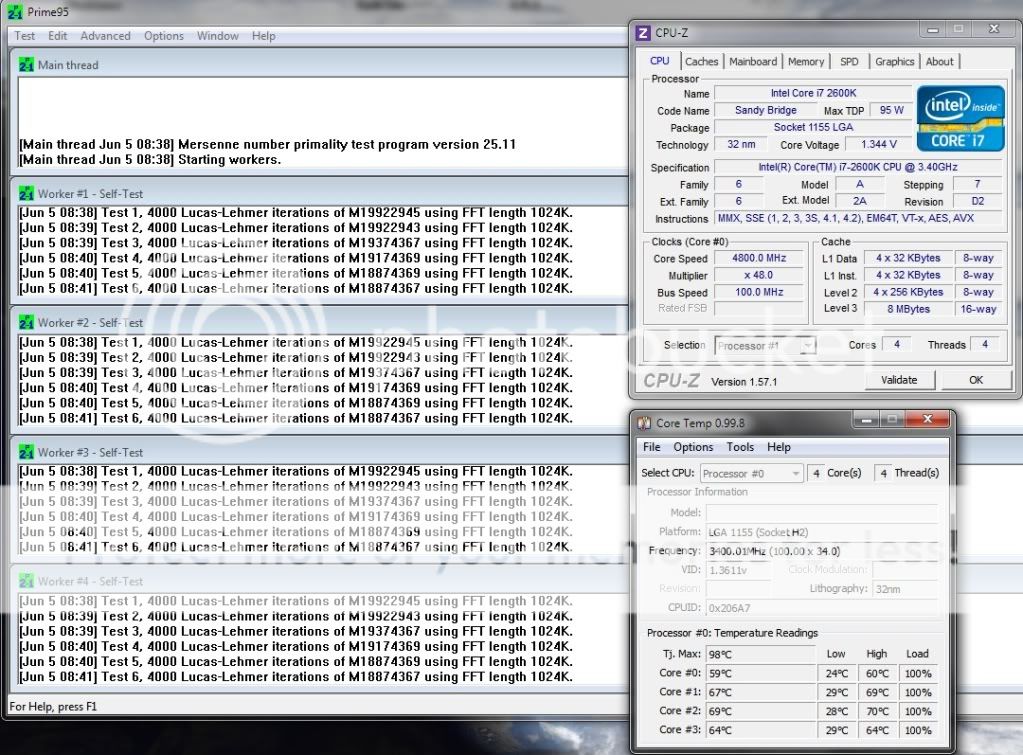Click the CPU-Z title bar icon
Image resolution: width=1023 pixels, height=755 pixels.
pos(643,33)
